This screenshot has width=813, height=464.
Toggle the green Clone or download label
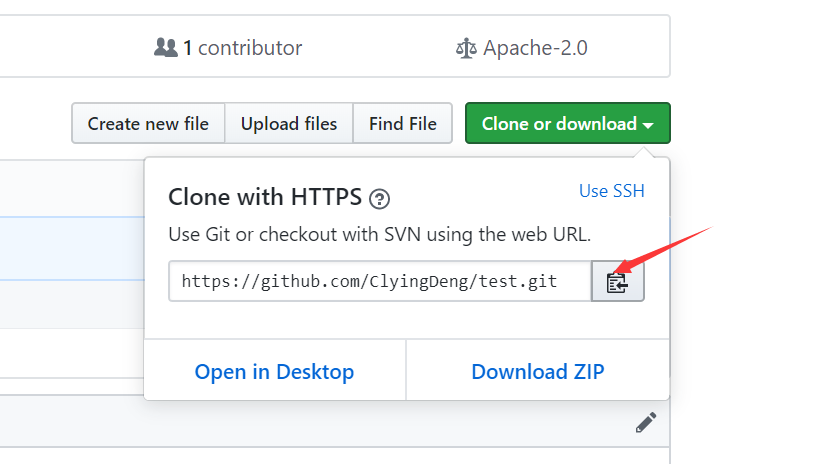click(x=558, y=124)
